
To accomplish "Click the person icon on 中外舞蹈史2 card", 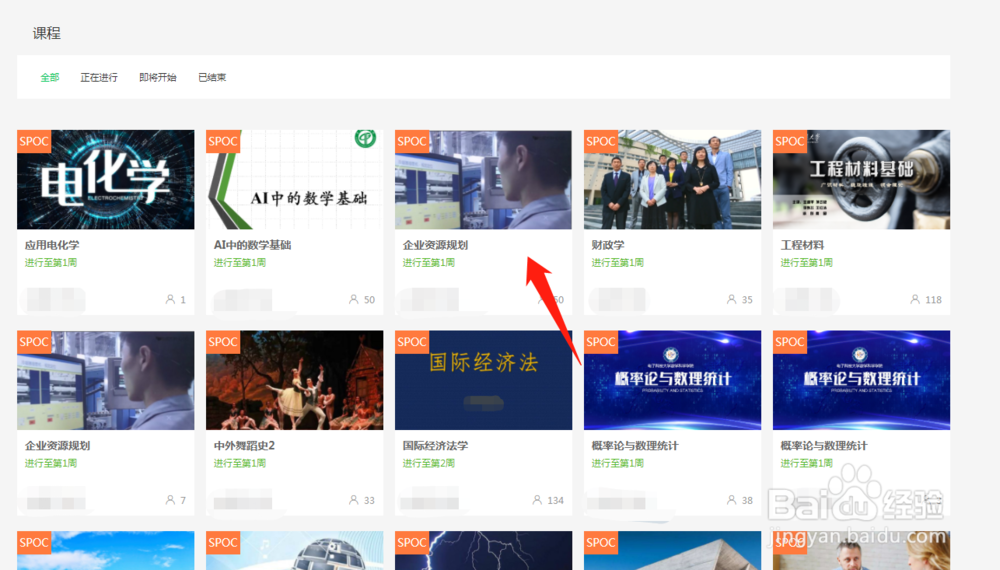I will coord(353,500).
